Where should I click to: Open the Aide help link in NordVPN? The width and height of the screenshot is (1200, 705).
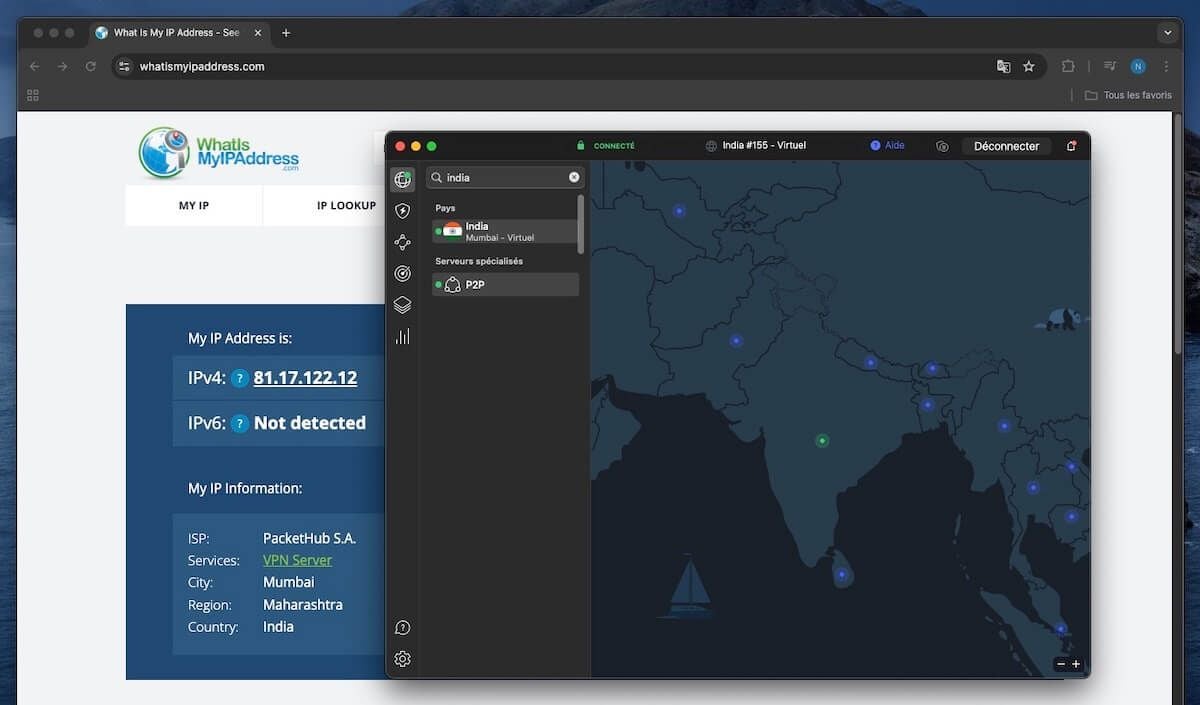point(888,146)
